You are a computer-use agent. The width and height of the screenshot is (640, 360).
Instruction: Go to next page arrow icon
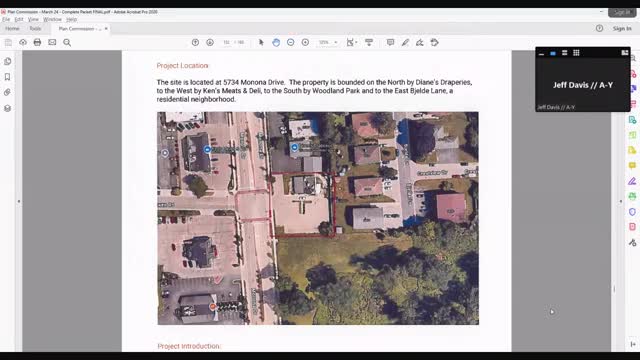[210, 42]
